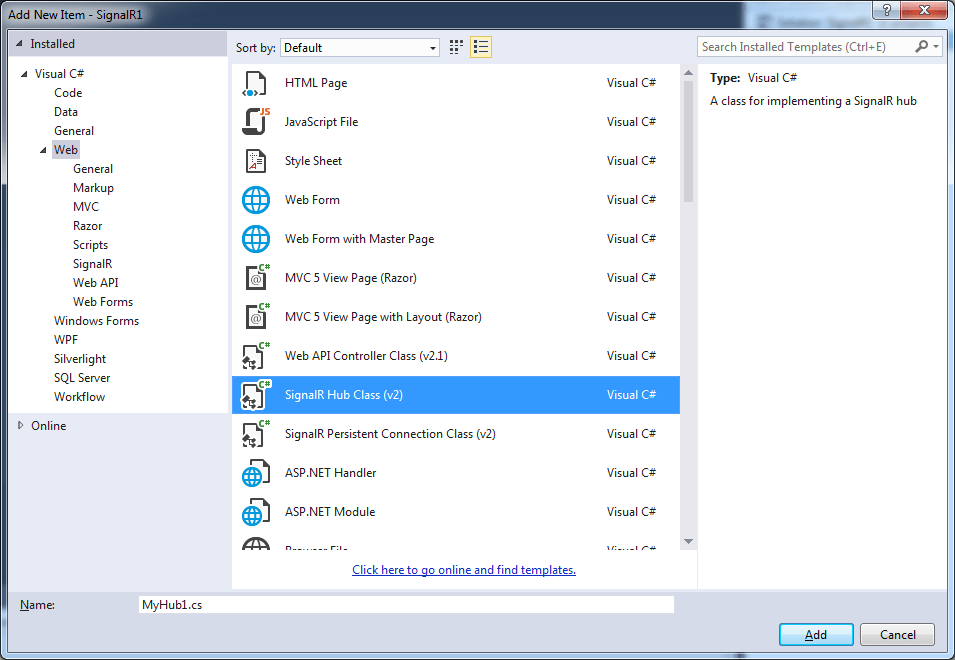
Task: Select the HTML Page template icon
Action: click(256, 83)
